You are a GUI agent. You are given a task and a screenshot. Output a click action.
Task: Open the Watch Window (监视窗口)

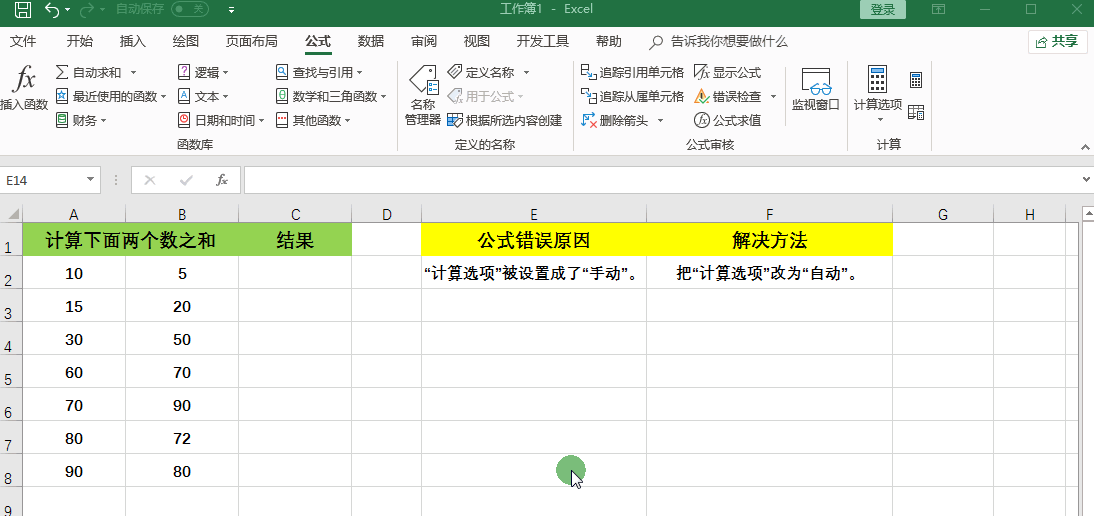coord(816,90)
